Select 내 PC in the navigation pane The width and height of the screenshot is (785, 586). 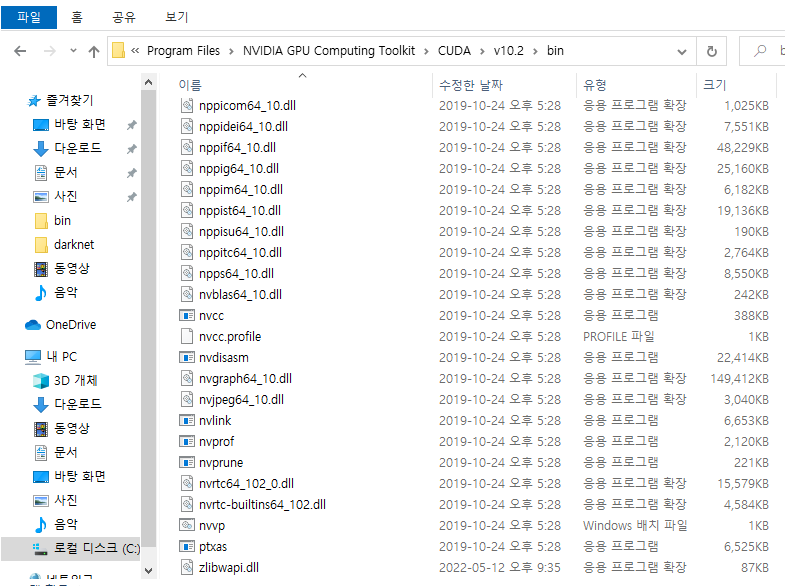(61, 356)
